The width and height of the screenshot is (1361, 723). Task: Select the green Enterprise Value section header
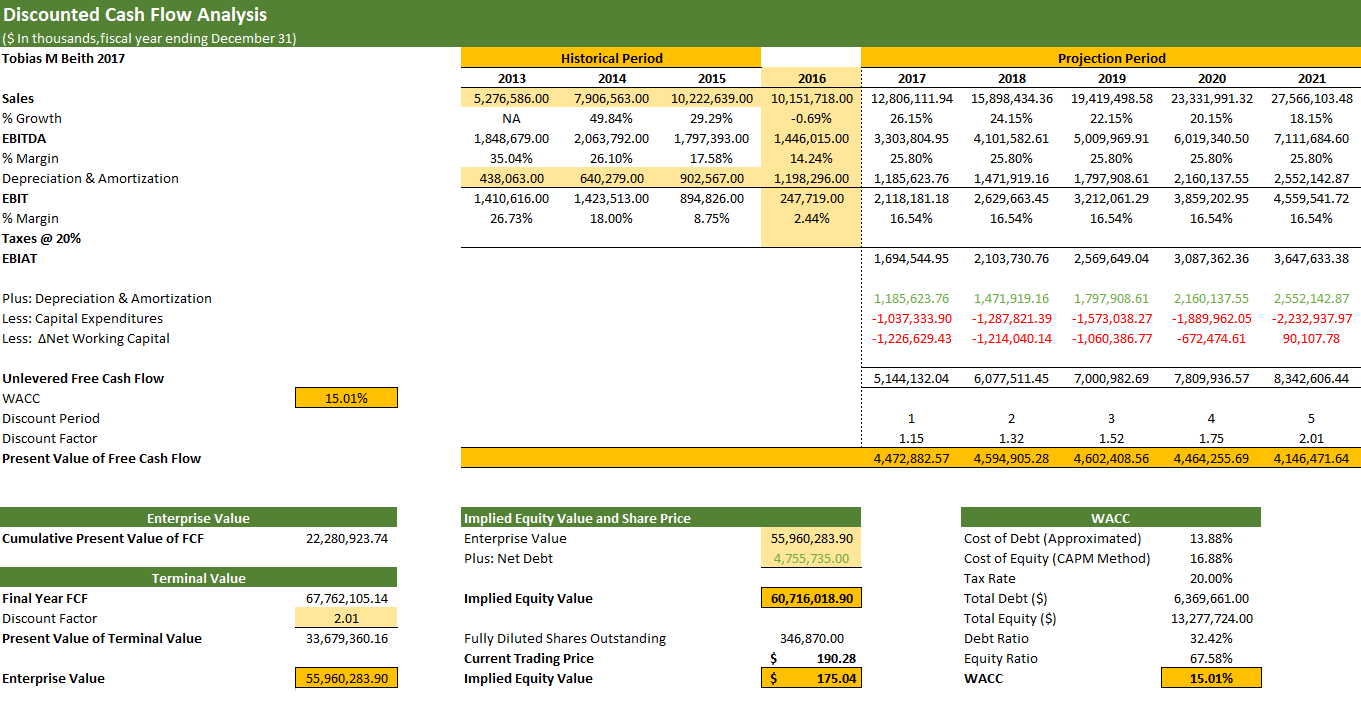pyautogui.click(x=198, y=518)
